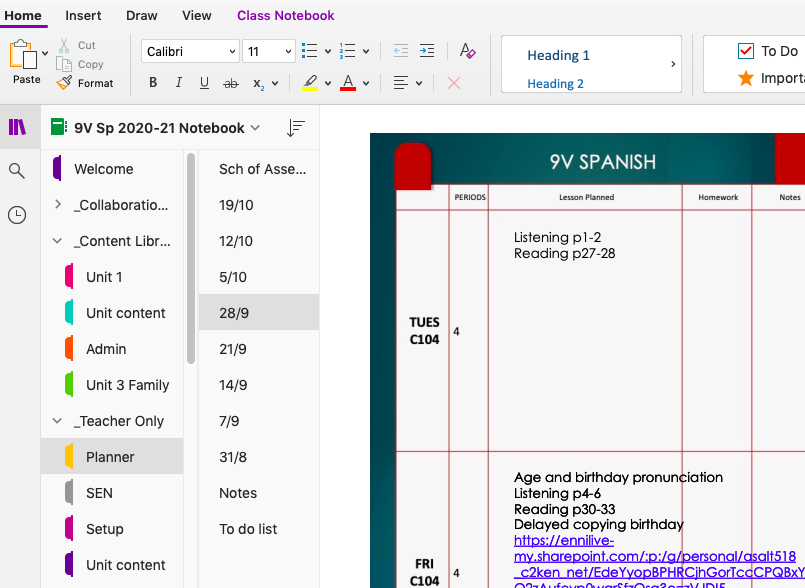Apply the Heading 1 style
This screenshot has width=805, height=588.
point(558,55)
